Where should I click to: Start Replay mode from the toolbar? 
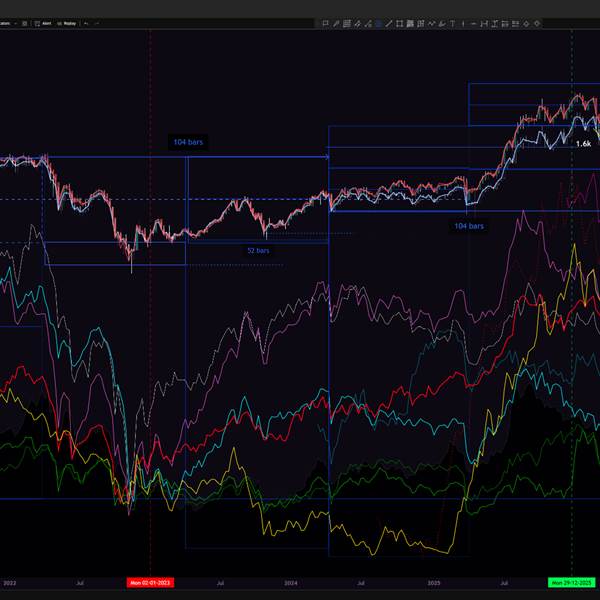[67, 23]
